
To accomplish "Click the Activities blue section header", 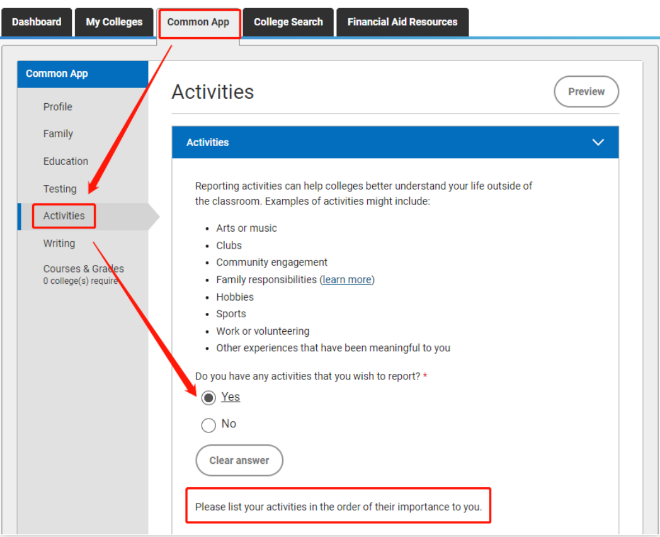I will click(395, 142).
